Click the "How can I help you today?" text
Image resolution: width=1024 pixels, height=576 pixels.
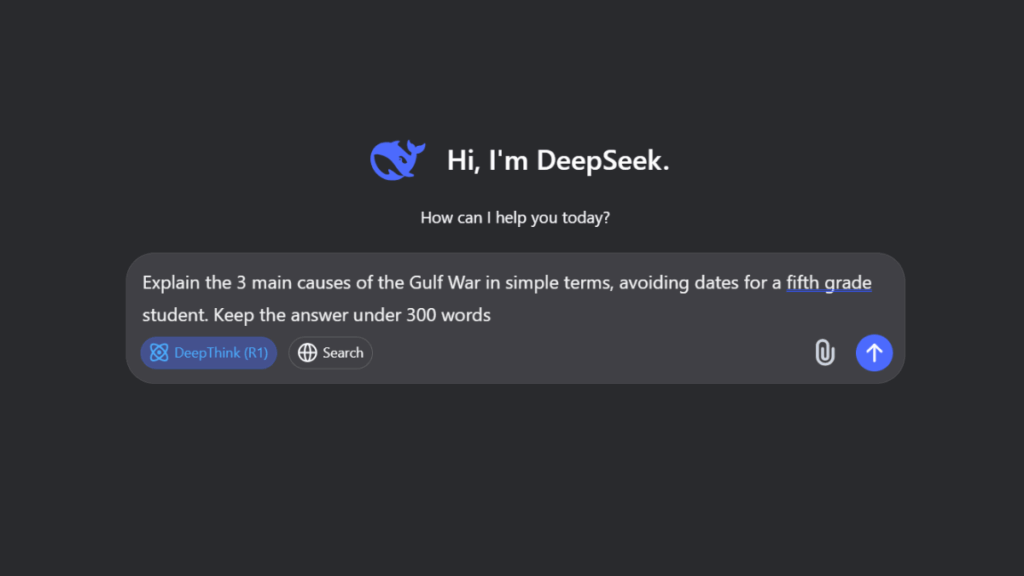point(515,217)
